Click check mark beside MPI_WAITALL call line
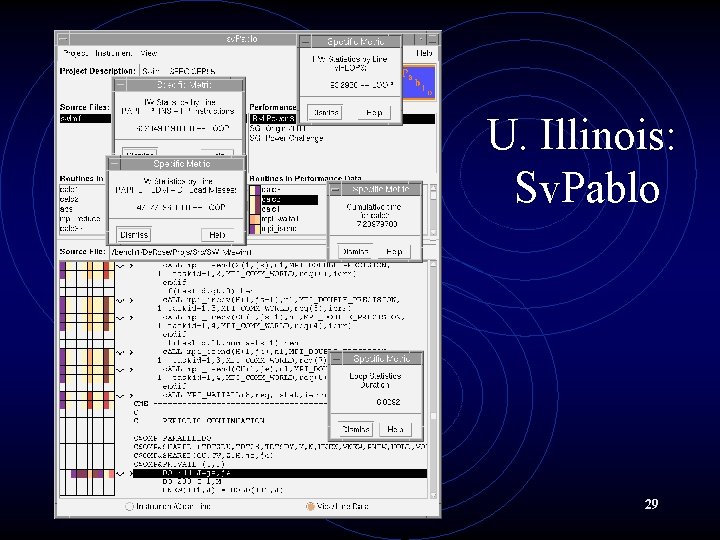720x540 pixels. pos(120,395)
